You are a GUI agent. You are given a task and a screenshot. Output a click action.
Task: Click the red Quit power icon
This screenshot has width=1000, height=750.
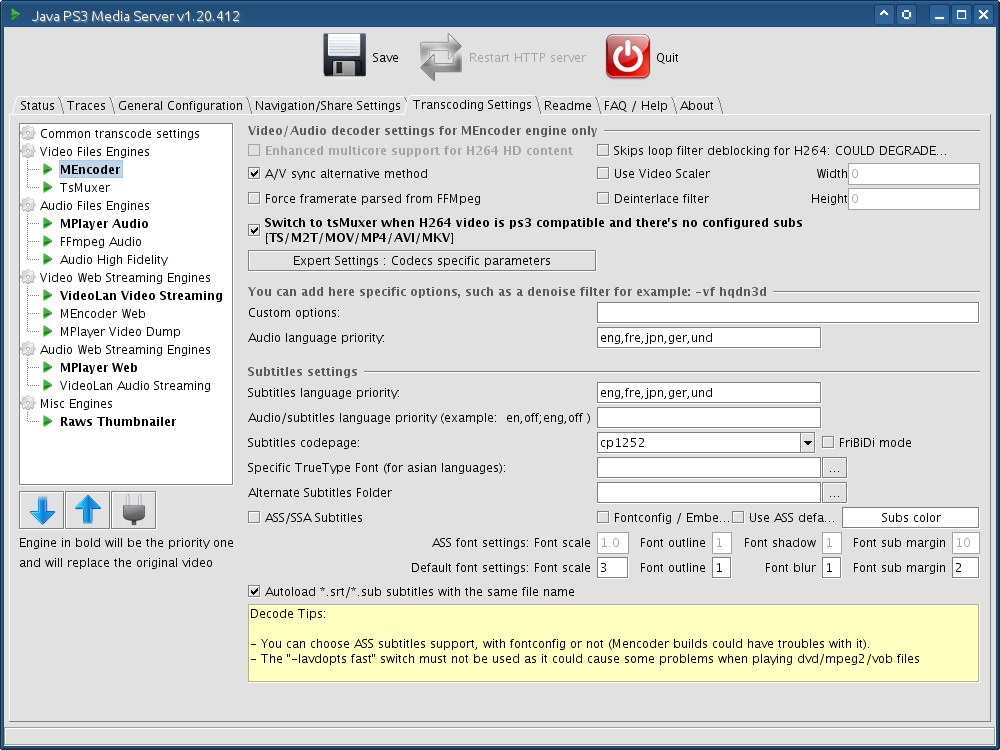628,56
